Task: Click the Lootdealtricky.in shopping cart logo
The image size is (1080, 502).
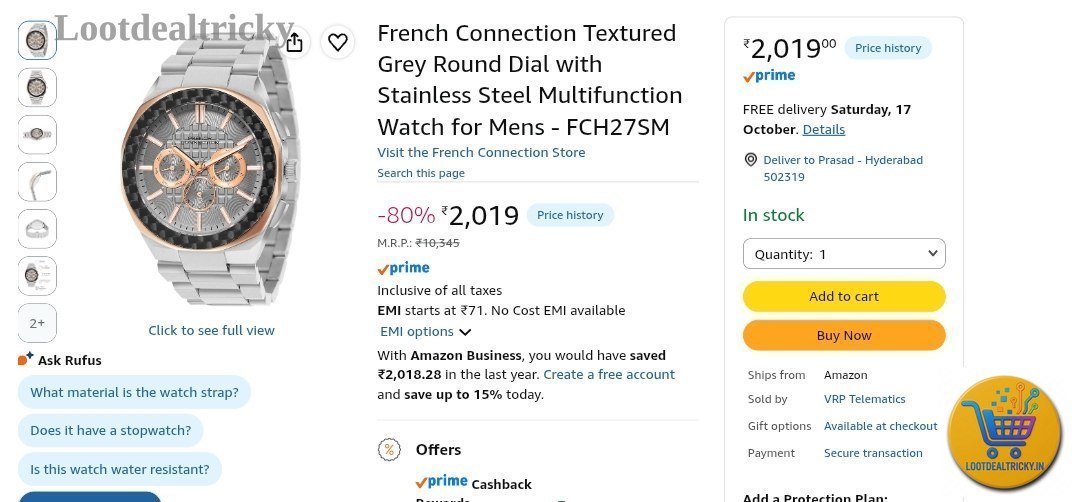Action: [x=1004, y=431]
